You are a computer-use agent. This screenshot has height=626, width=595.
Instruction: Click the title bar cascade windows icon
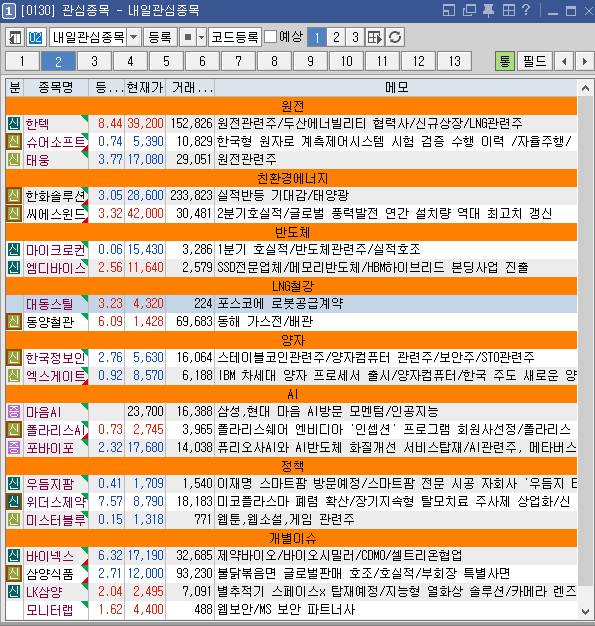[x=469, y=10]
